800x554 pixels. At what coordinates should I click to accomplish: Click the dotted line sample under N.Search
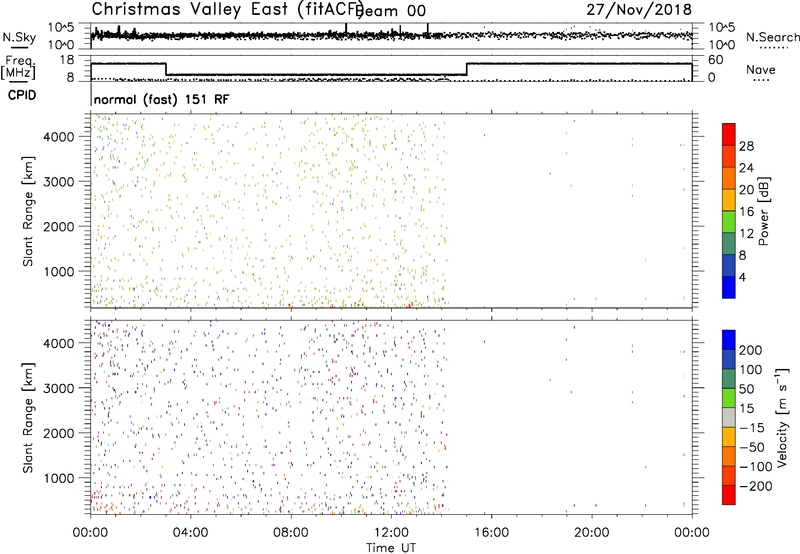click(x=773, y=48)
